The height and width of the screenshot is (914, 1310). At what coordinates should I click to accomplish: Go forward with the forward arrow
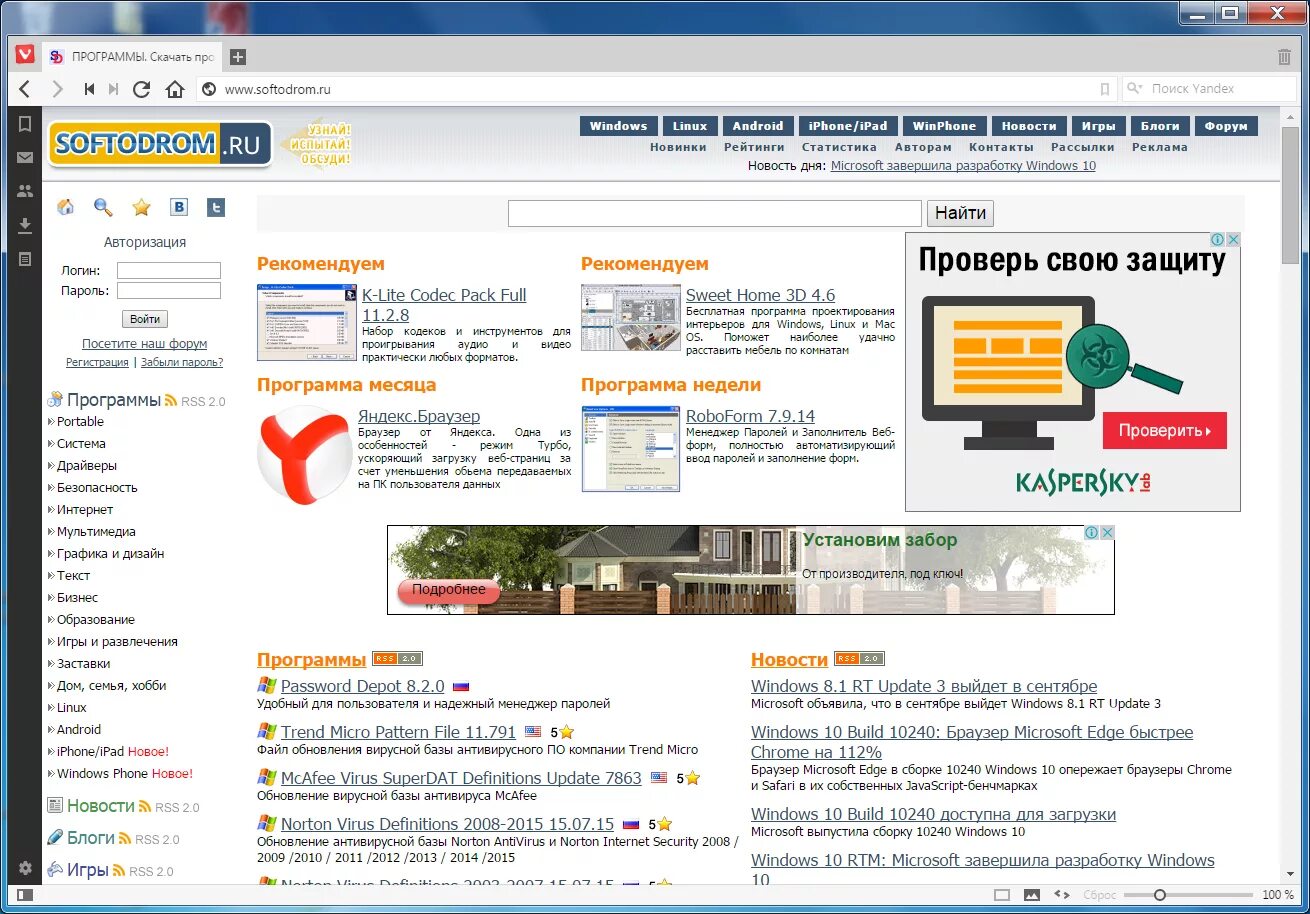57,89
